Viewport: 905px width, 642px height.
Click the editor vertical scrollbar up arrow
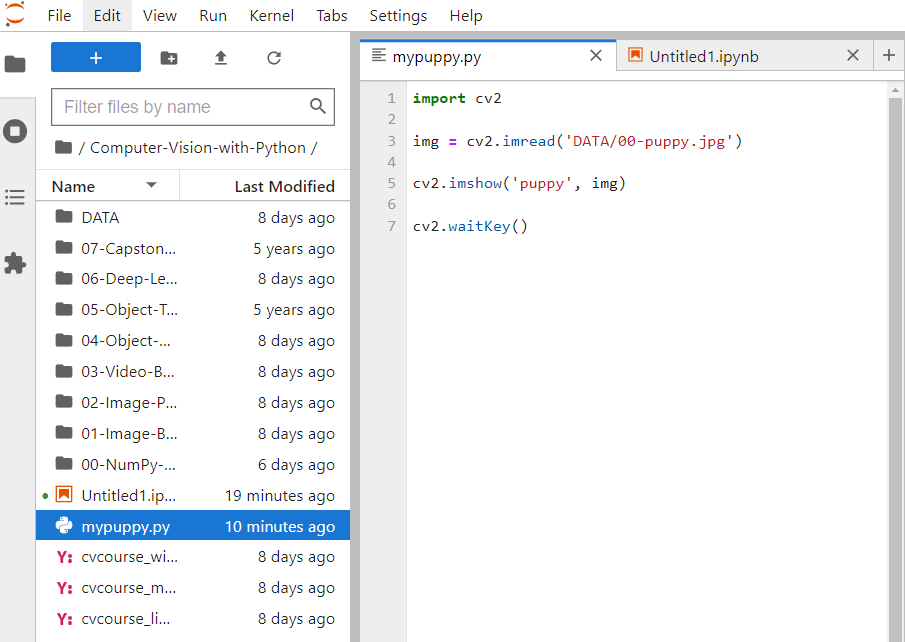(x=895, y=90)
